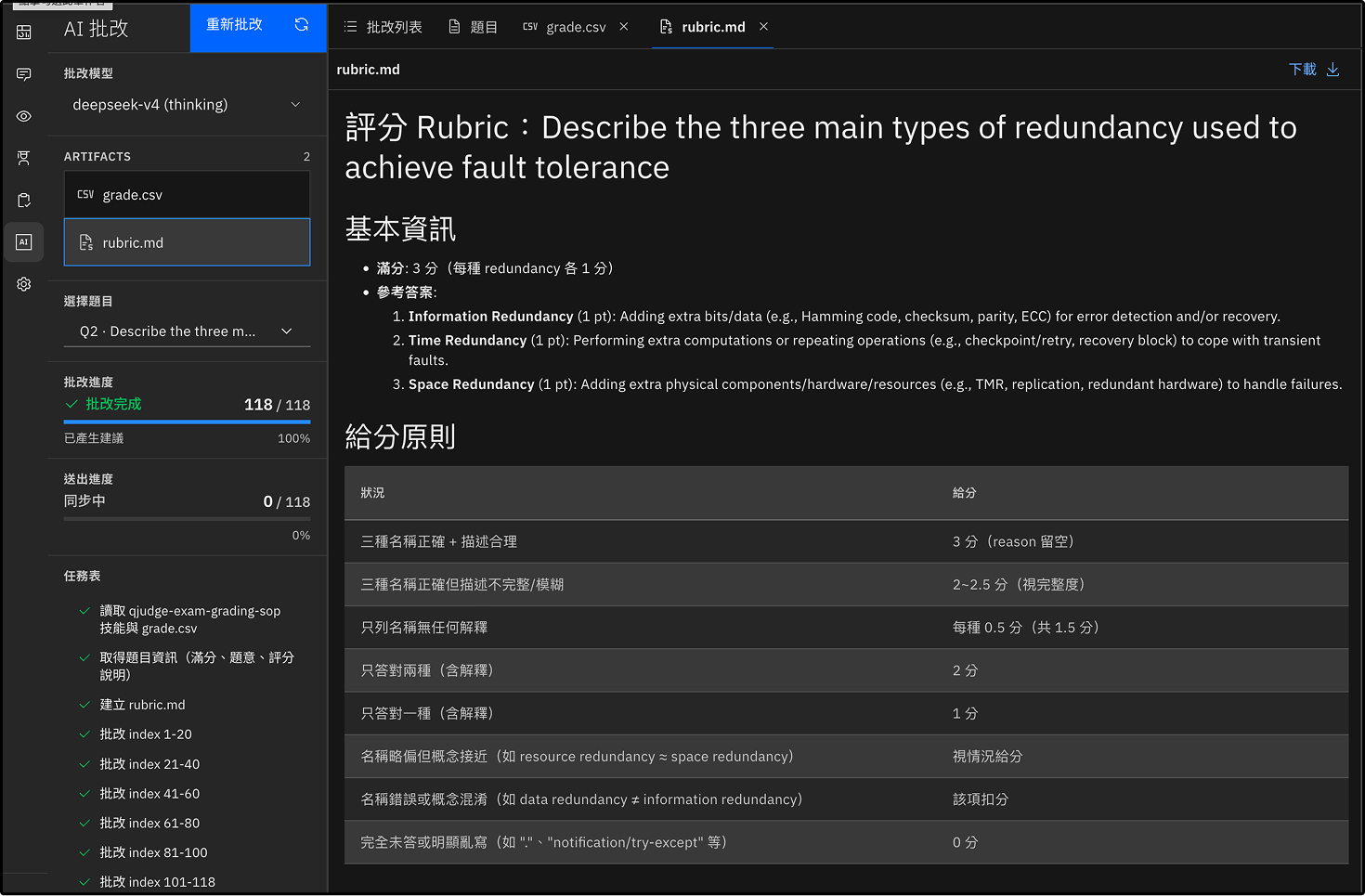Screen dimensions: 1365x896
Task: Click checkmark beside 取得題目資訊 task
Action: (x=84, y=657)
